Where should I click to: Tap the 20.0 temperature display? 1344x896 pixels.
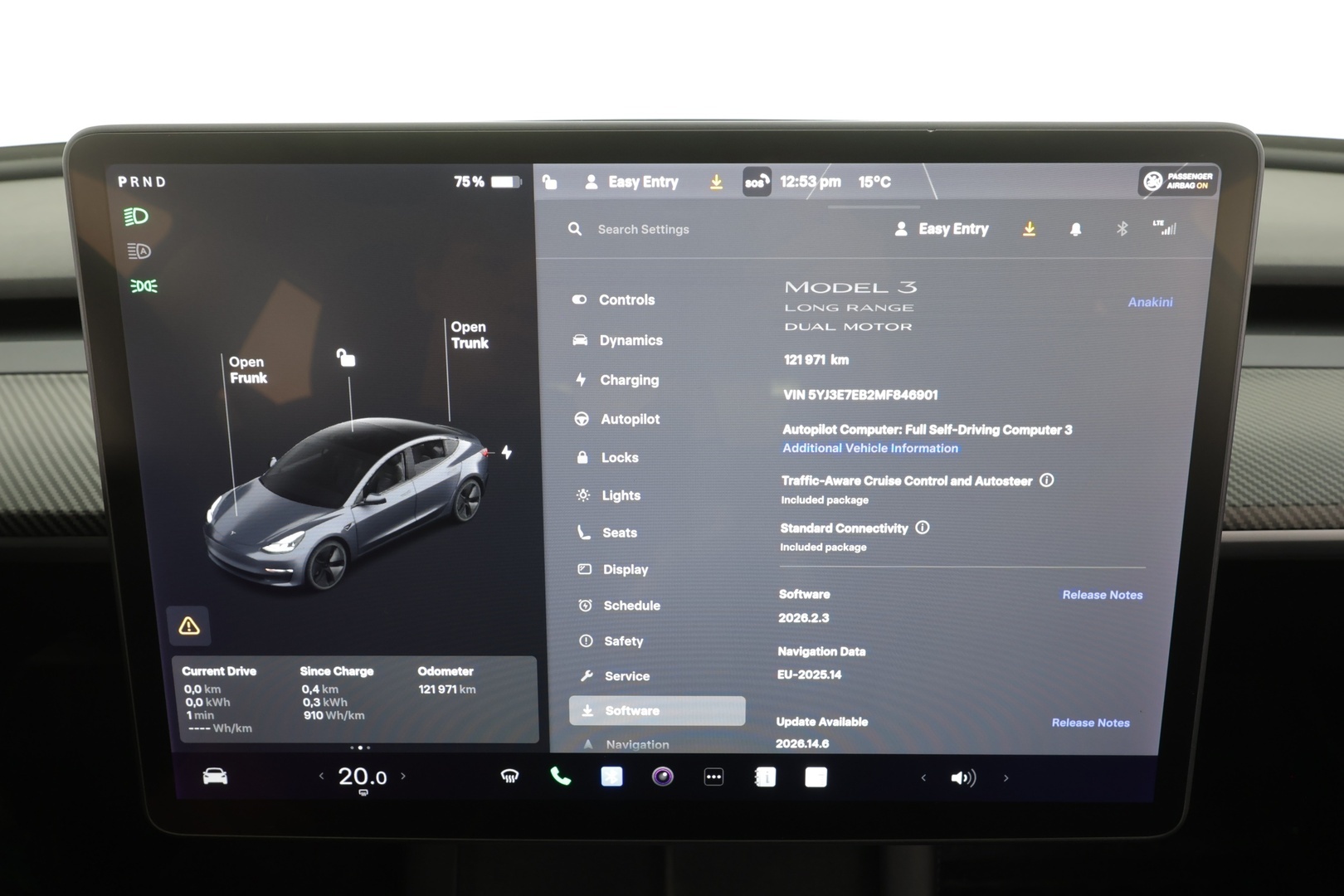point(363,777)
